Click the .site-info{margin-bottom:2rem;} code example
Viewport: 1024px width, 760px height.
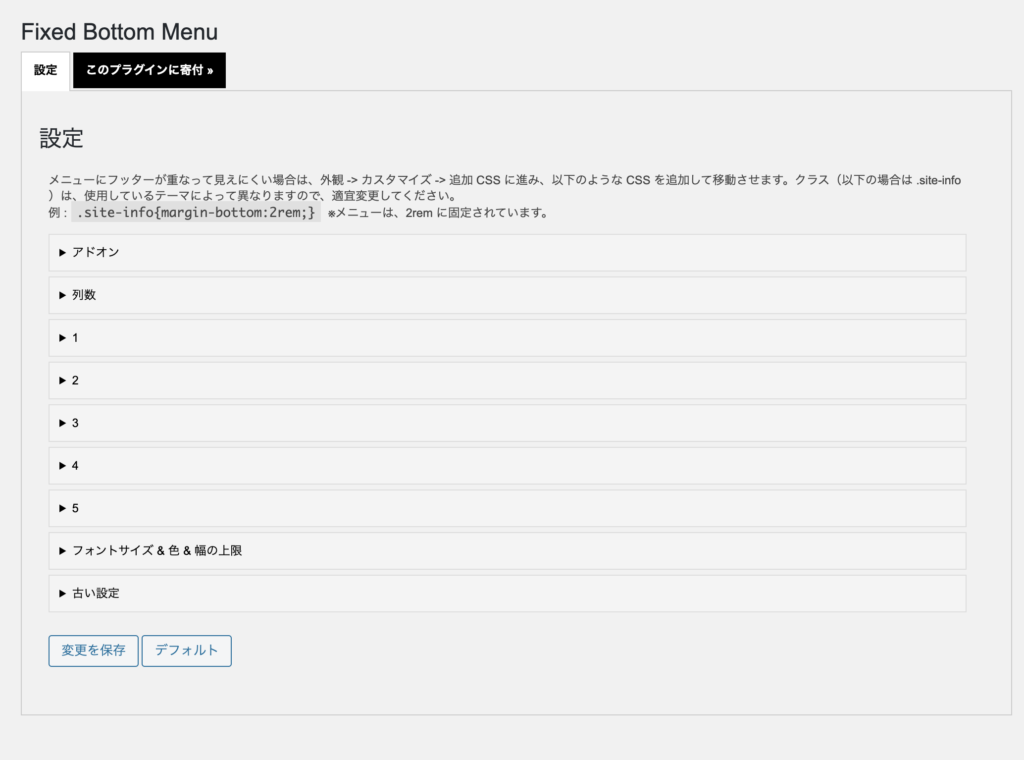[196, 212]
